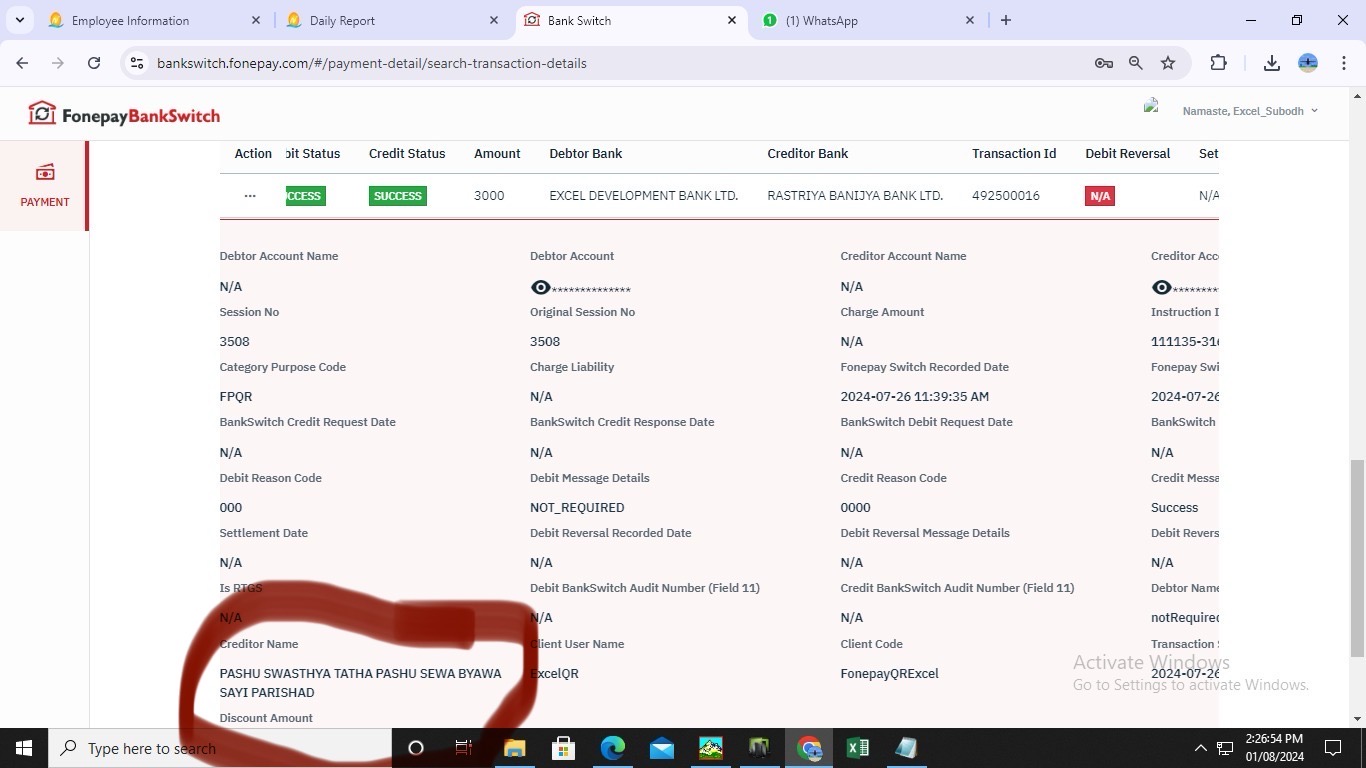Image resolution: width=1366 pixels, height=768 pixels.
Task: Select the transaction ID 492500016 cell
Action: (x=1006, y=196)
